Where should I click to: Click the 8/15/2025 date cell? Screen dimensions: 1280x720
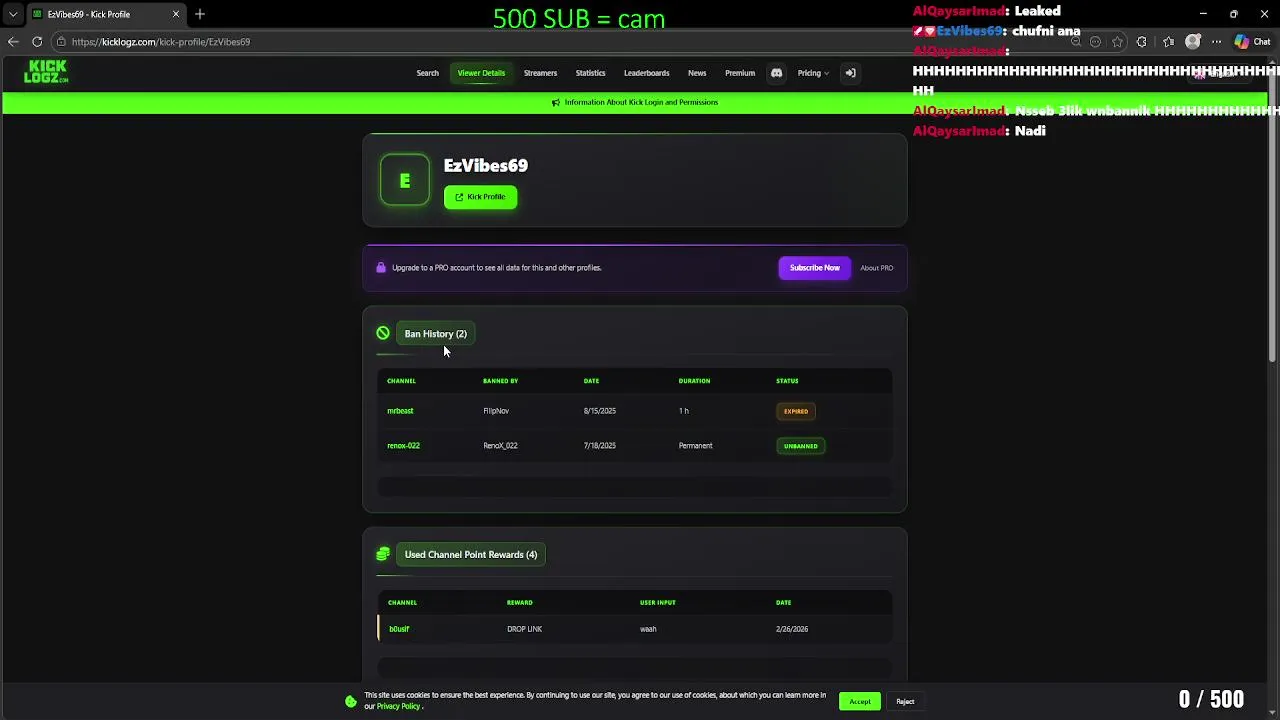600,411
